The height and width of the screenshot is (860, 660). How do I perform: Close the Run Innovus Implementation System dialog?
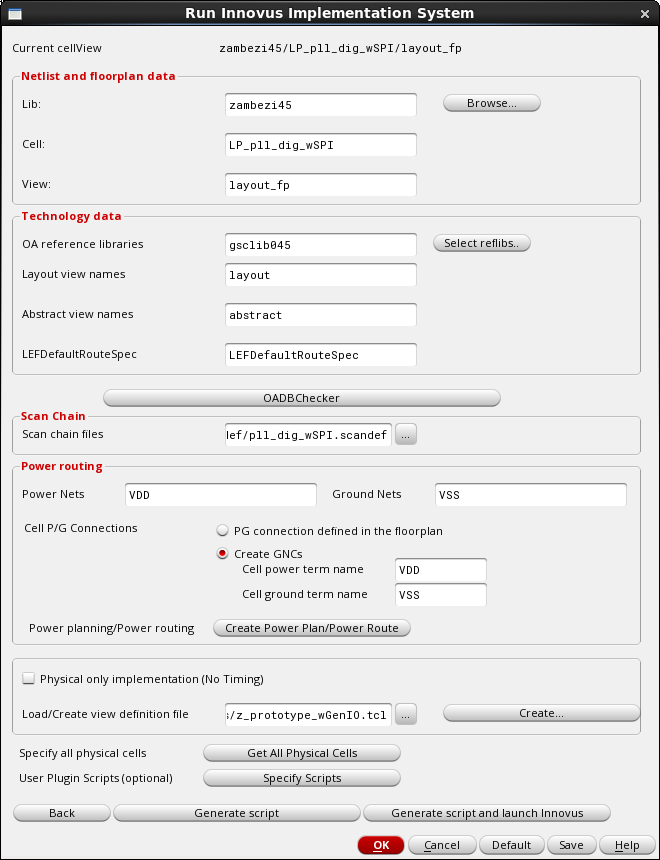click(645, 14)
